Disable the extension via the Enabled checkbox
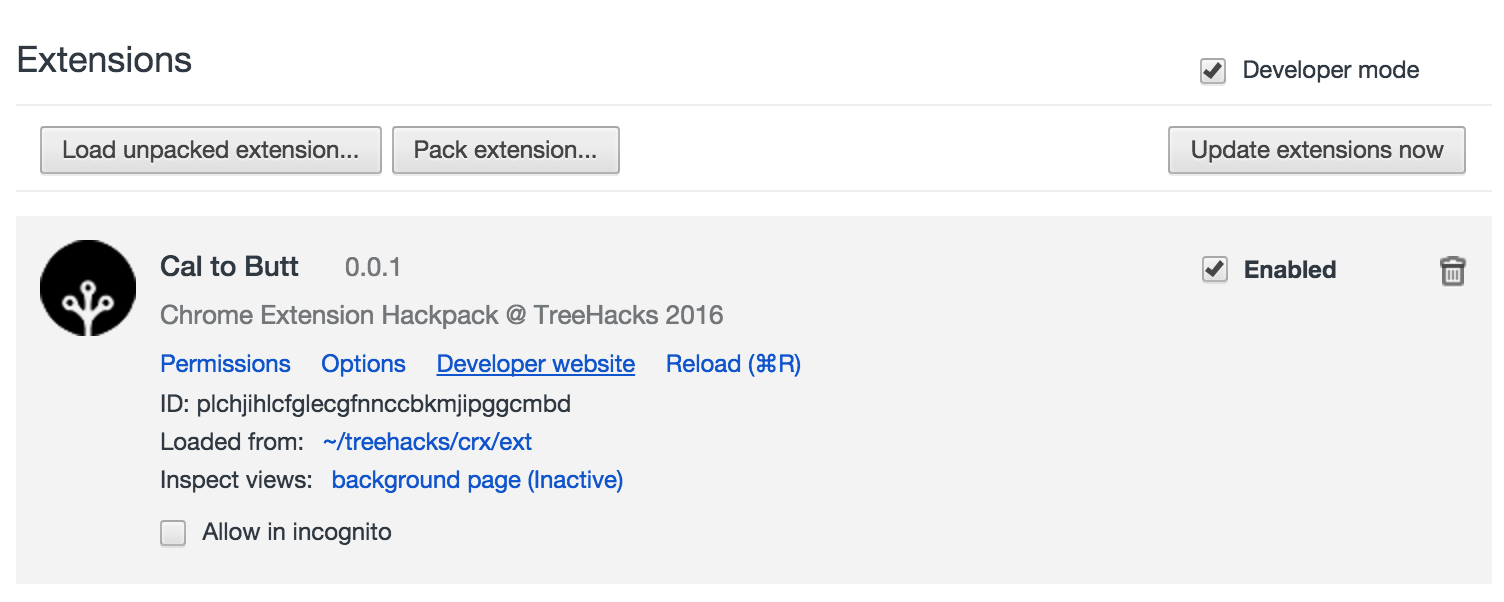The image size is (1504, 602). pos(1215,270)
